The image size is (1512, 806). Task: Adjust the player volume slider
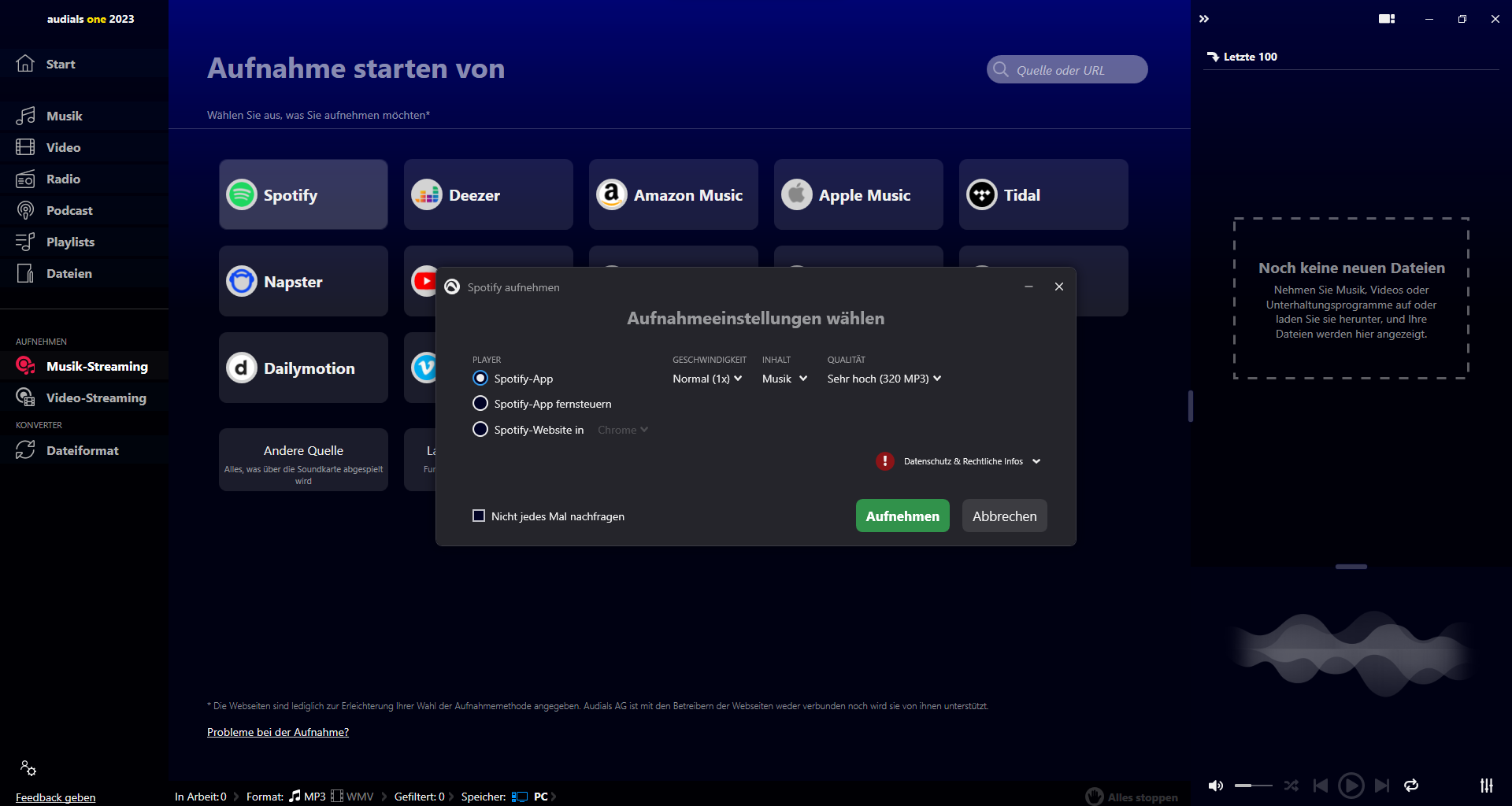pos(1254,786)
